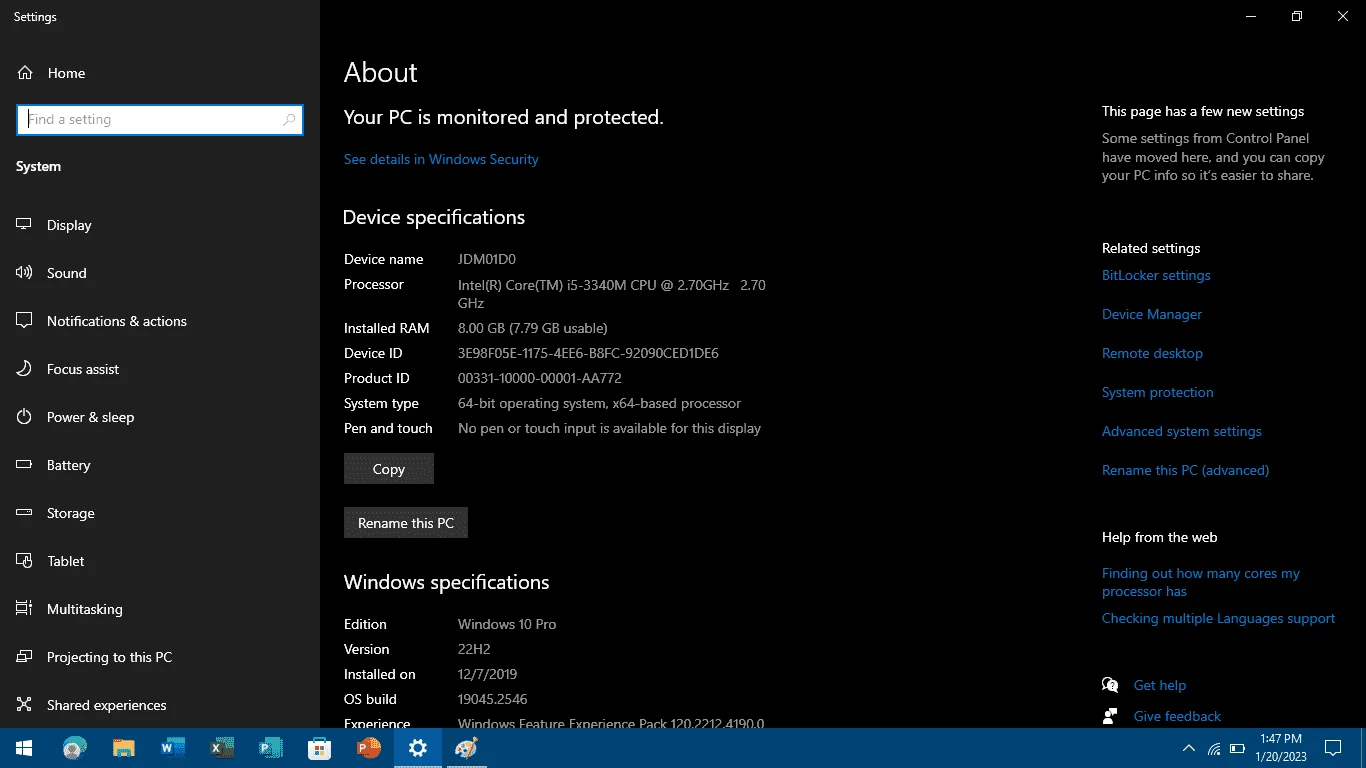Screen dimensions: 1366x768
Task: Launch Excel from the taskbar
Action: tap(221, 748)
